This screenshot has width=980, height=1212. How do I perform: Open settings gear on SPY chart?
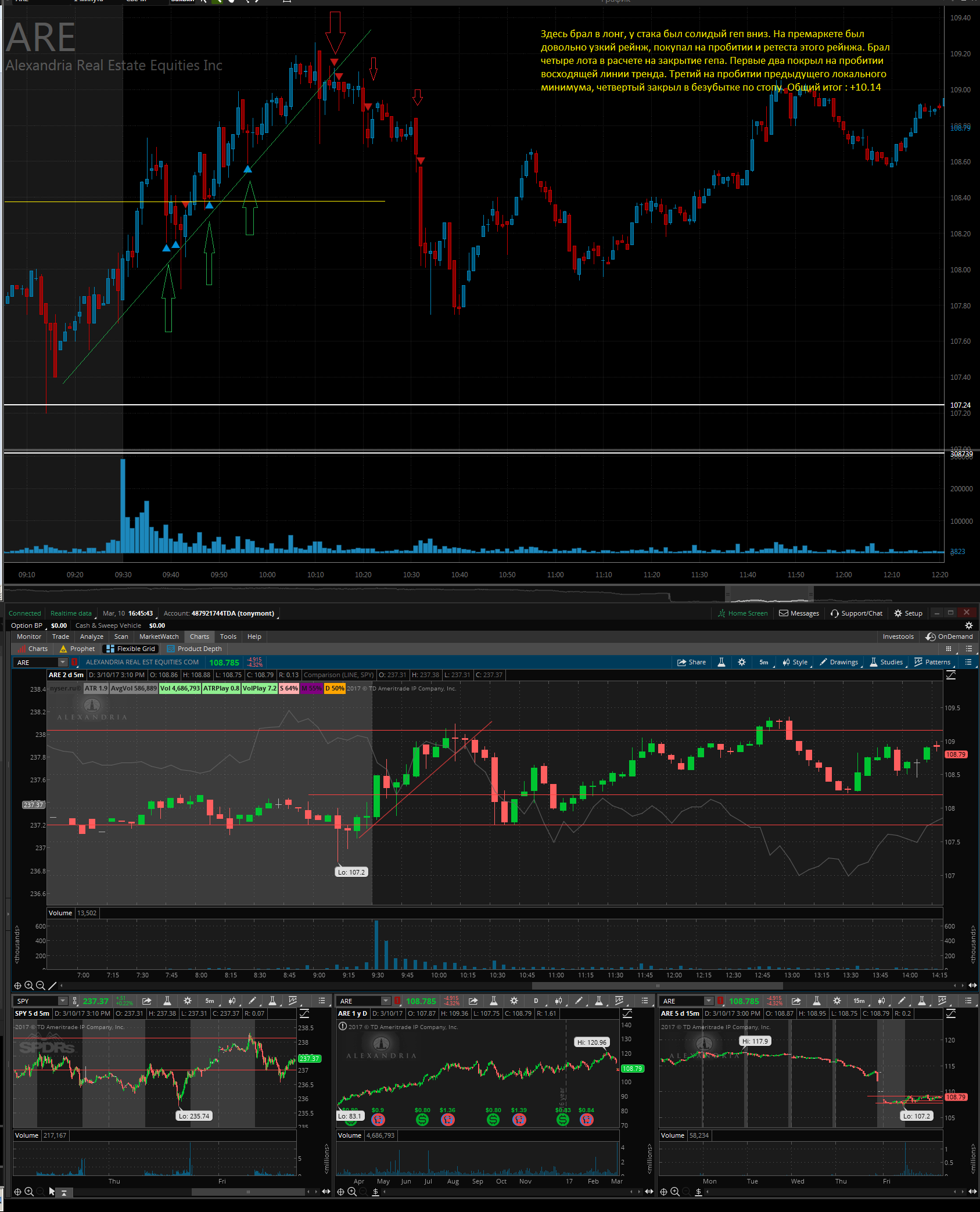(188, 1001)
